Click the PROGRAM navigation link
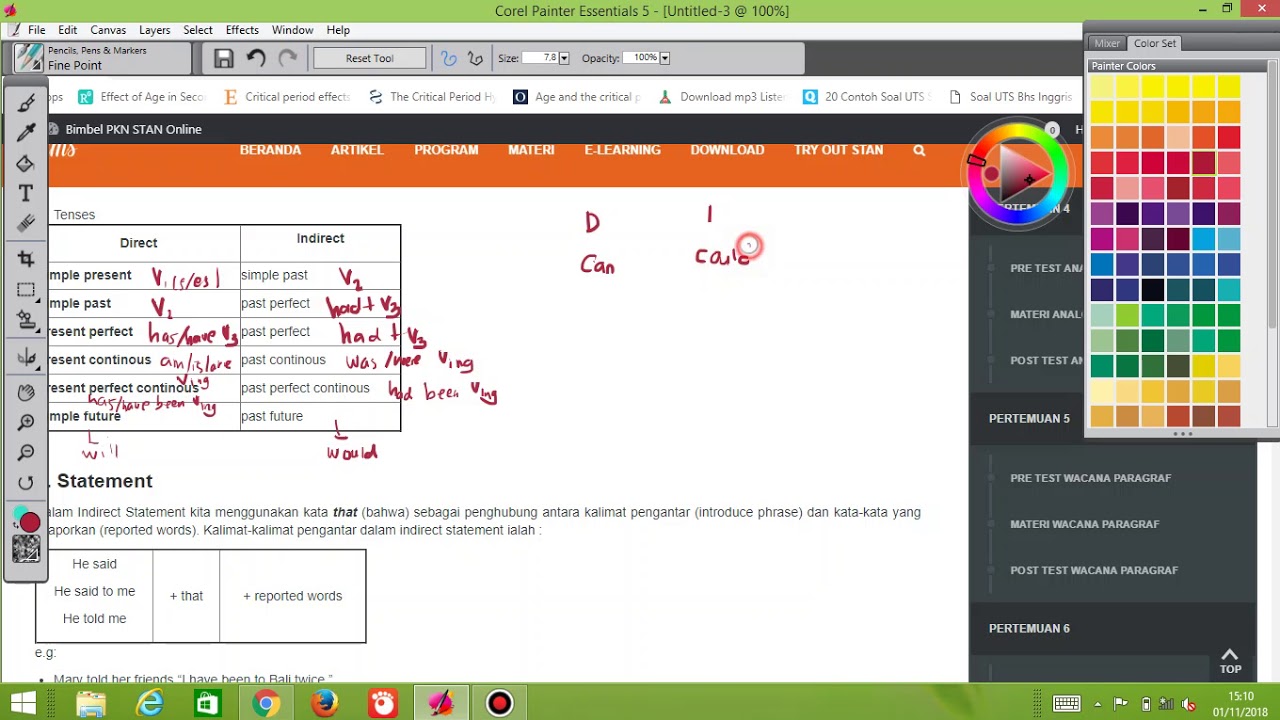The image size is (1280, 720). point(446,150)
